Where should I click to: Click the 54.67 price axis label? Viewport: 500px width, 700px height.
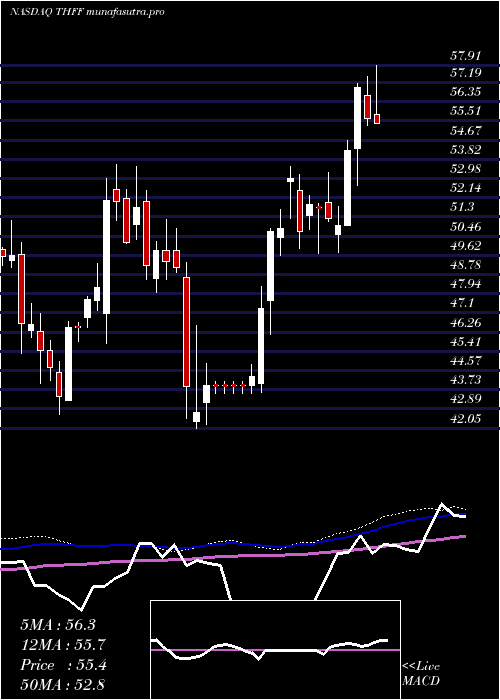465,130
